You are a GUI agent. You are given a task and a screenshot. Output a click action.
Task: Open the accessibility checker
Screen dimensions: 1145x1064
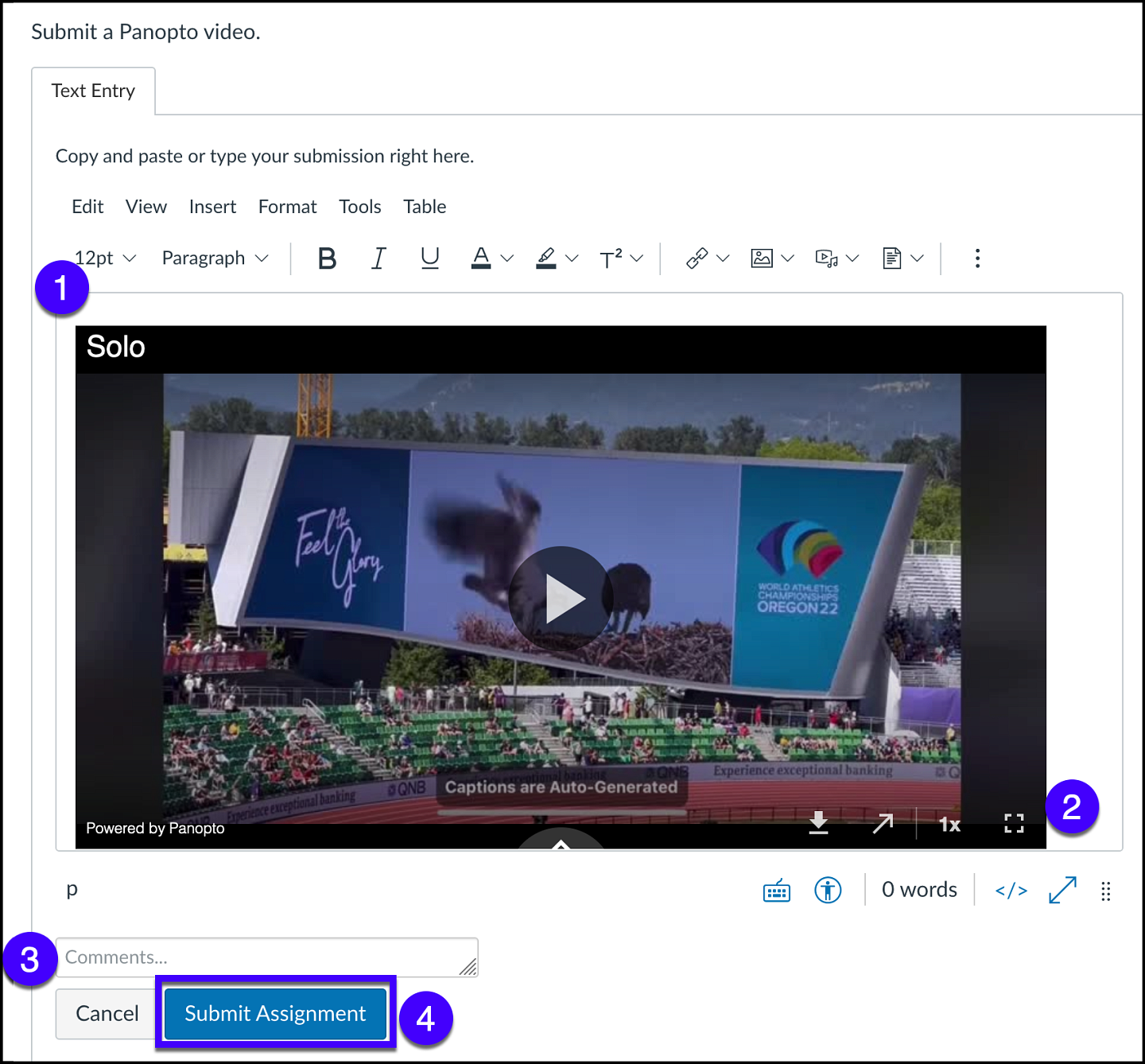coord(828,890)
